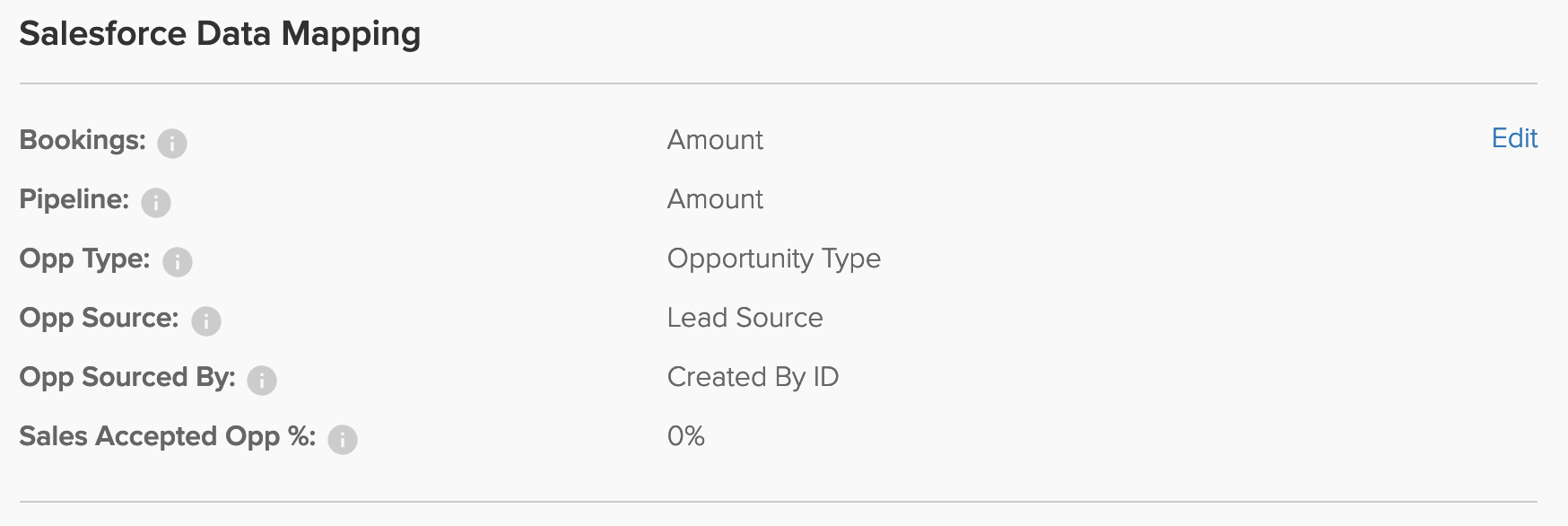Click the Sales Accepted Opp % info icon
The height and width of the screenshot is (526, 1568).
343,440
